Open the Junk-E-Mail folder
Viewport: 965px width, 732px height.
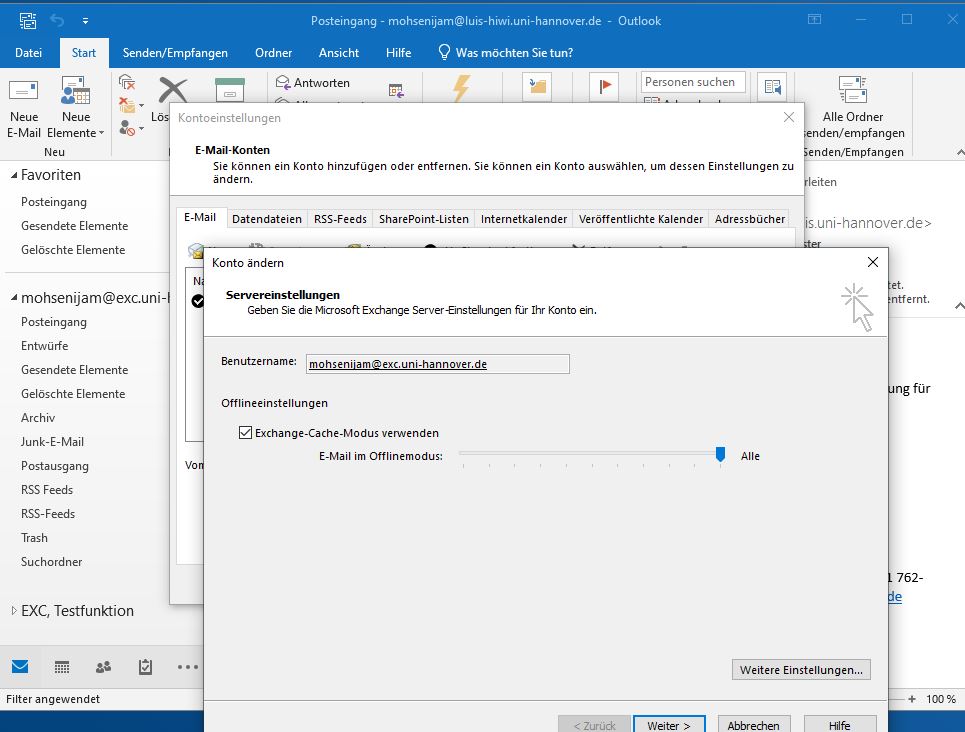point(52,442)
